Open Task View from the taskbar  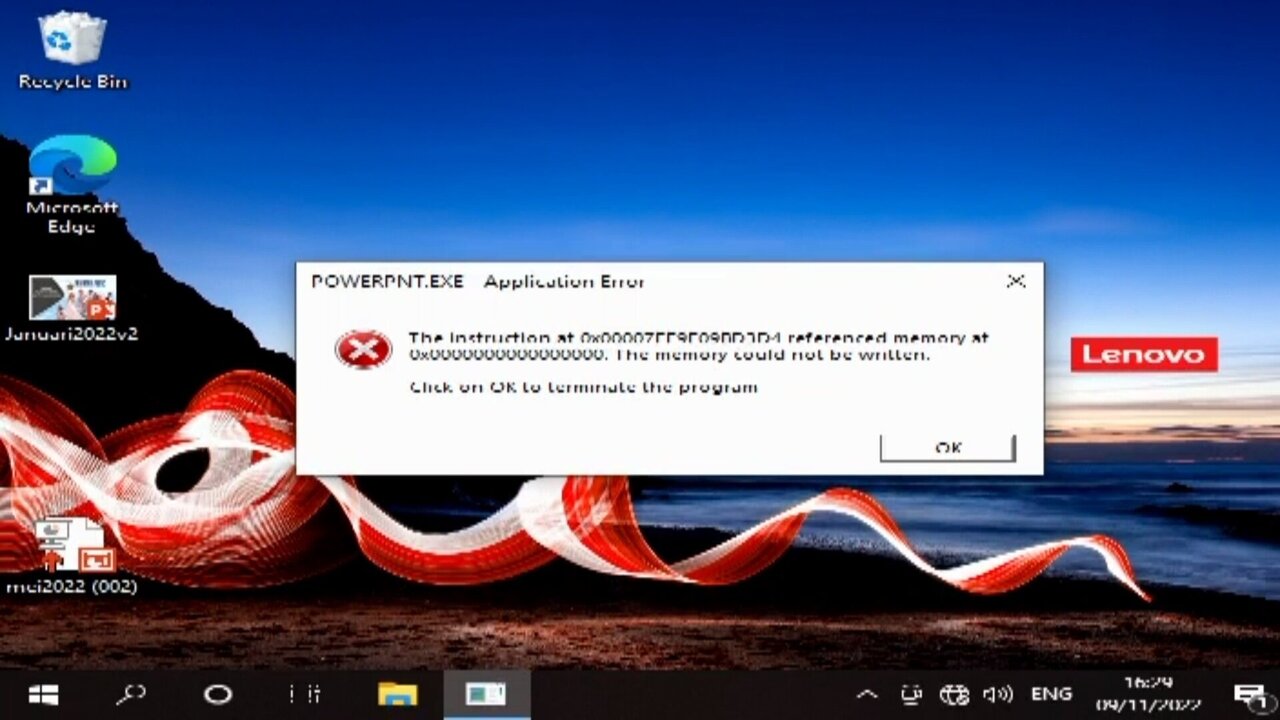304,694
